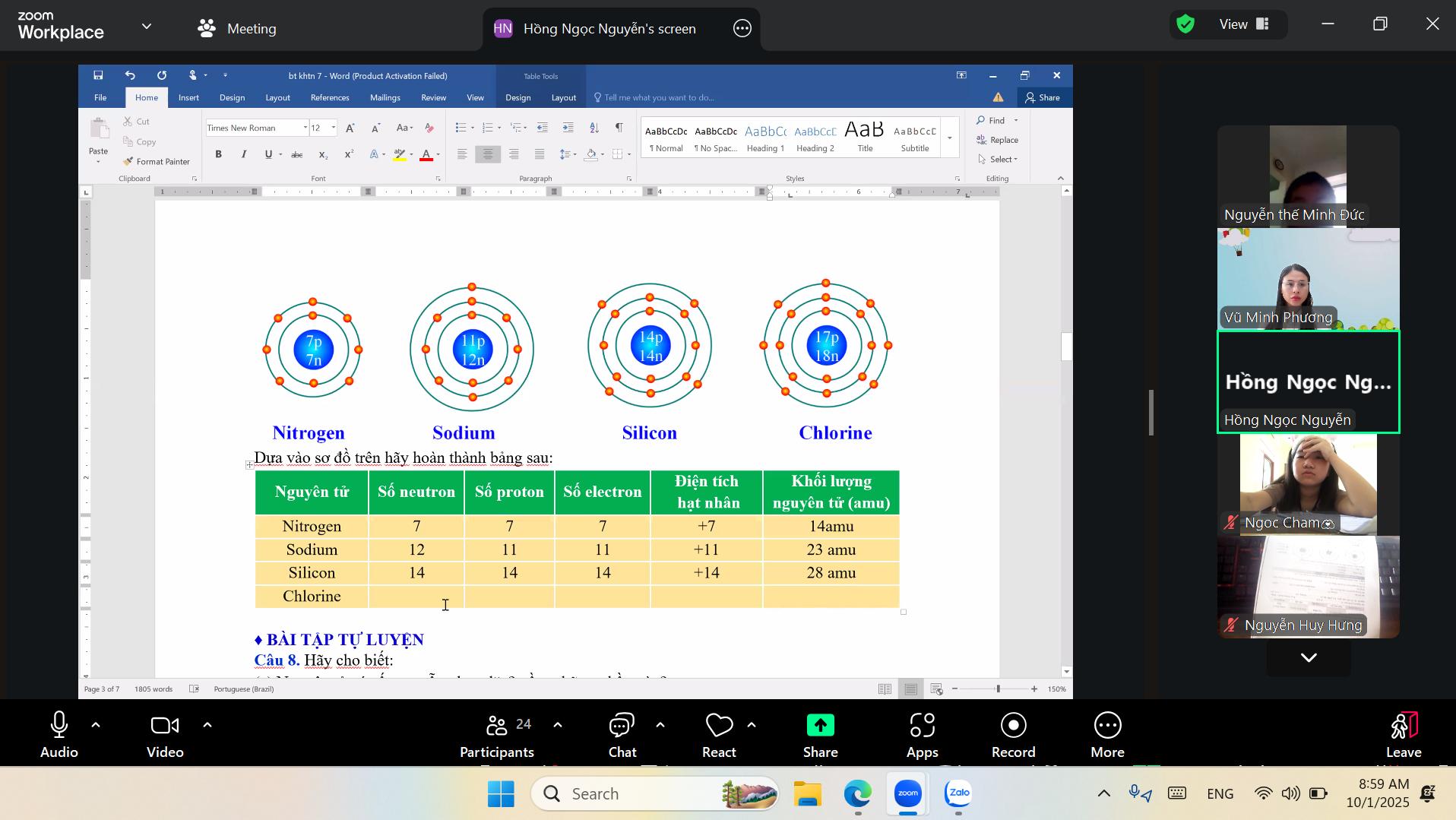Image resolution: width=1456 pixels, height=820 pixels.
Task: Expand the video settings arrow
Action: point(207,725)
